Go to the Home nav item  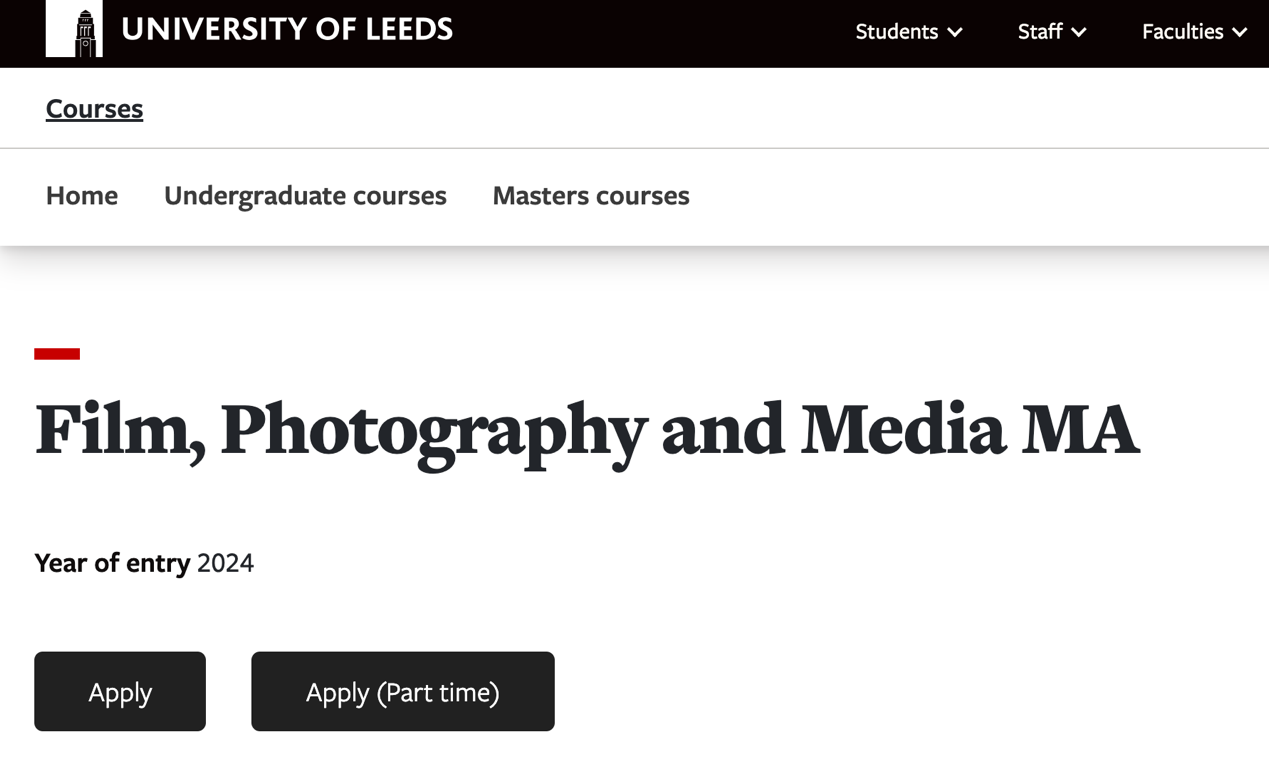click(82, 195)
